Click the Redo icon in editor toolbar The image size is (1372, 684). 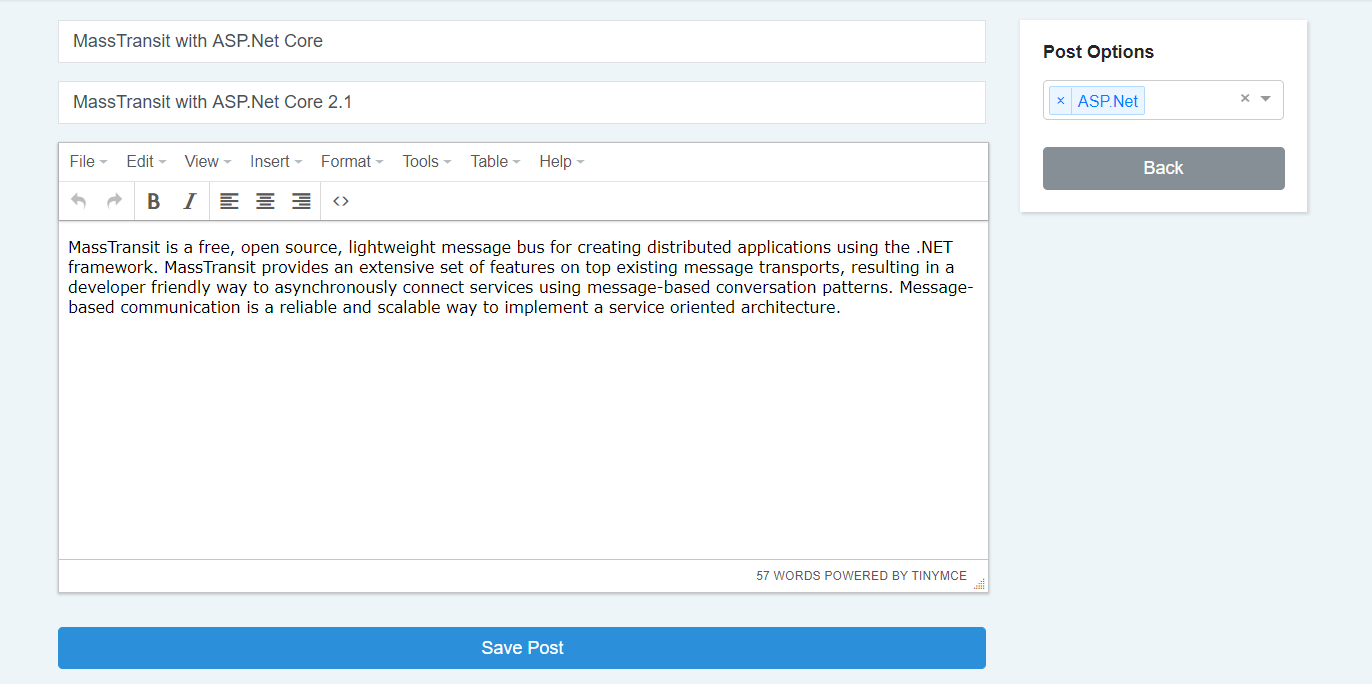114,201
